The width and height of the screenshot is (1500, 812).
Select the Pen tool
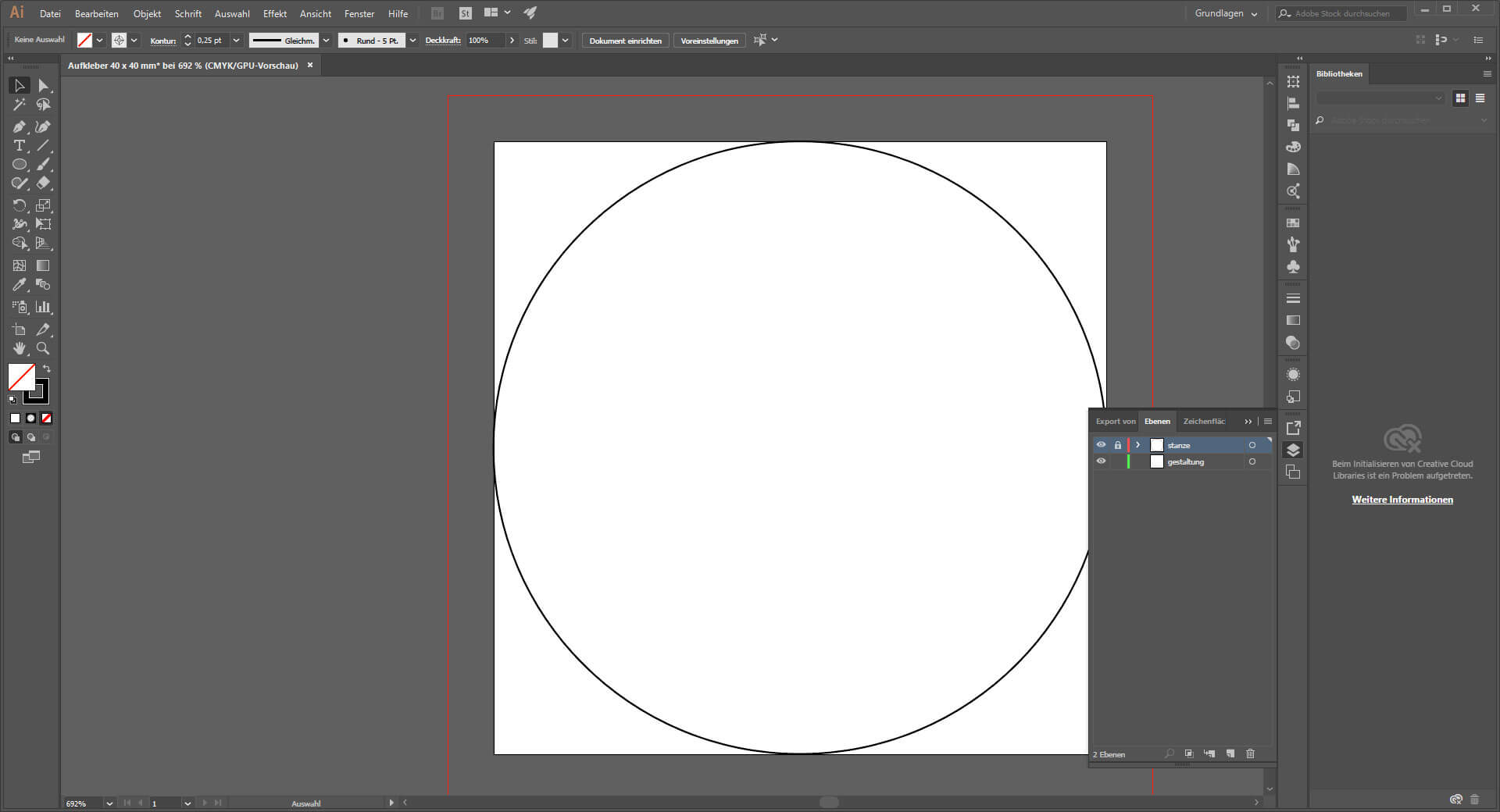tap(20, 126)
